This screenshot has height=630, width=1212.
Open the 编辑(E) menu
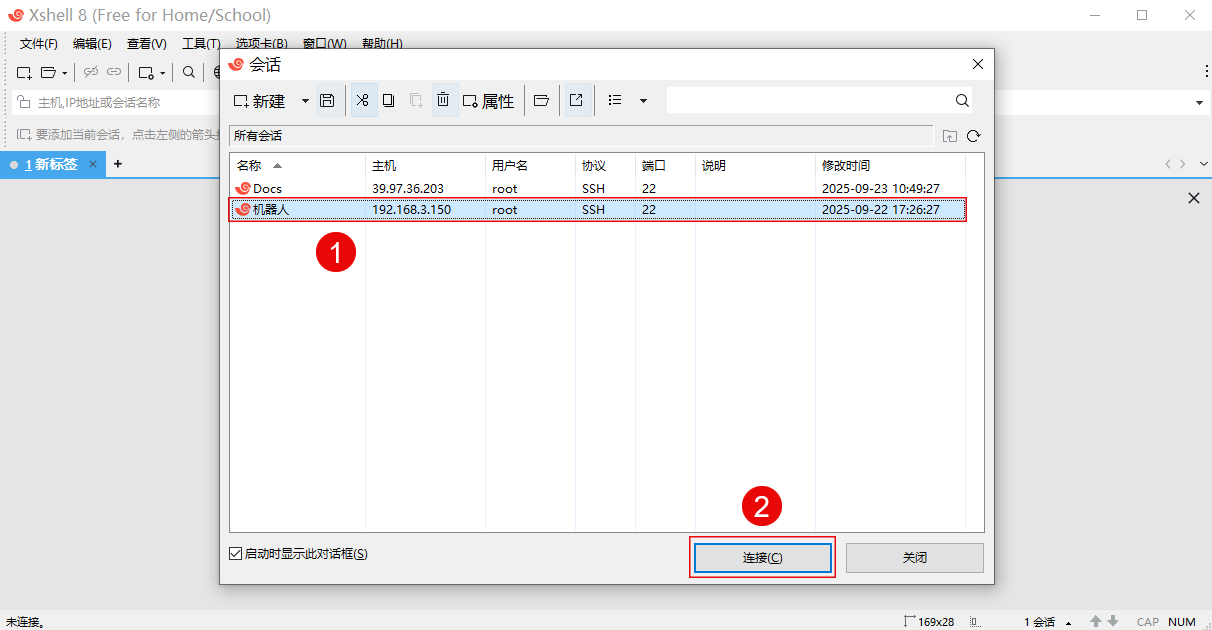click(x=92, y=44)
